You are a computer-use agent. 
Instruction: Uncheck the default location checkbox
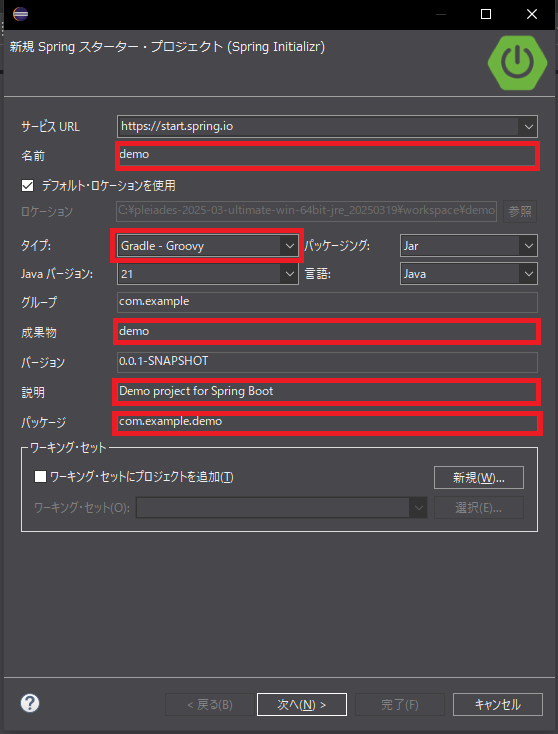(x=28, y=185)
